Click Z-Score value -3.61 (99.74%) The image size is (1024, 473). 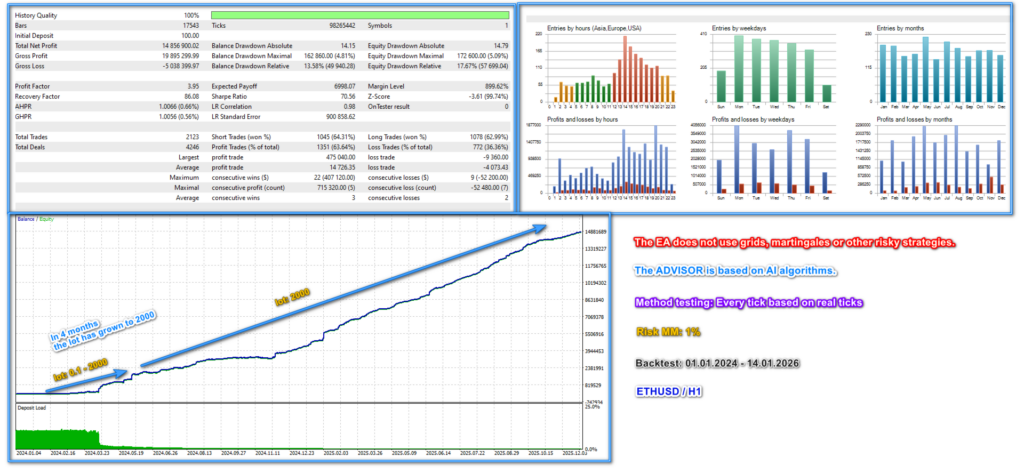(487, 96)
